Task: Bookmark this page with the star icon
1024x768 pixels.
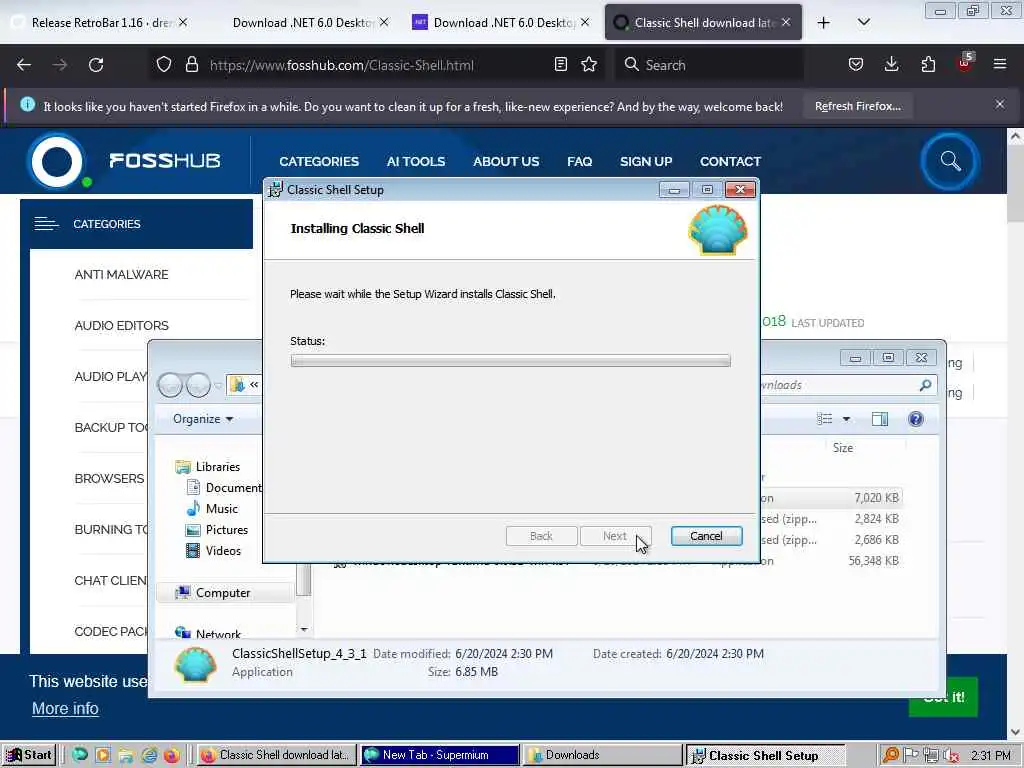Action: tap(589, 65)
